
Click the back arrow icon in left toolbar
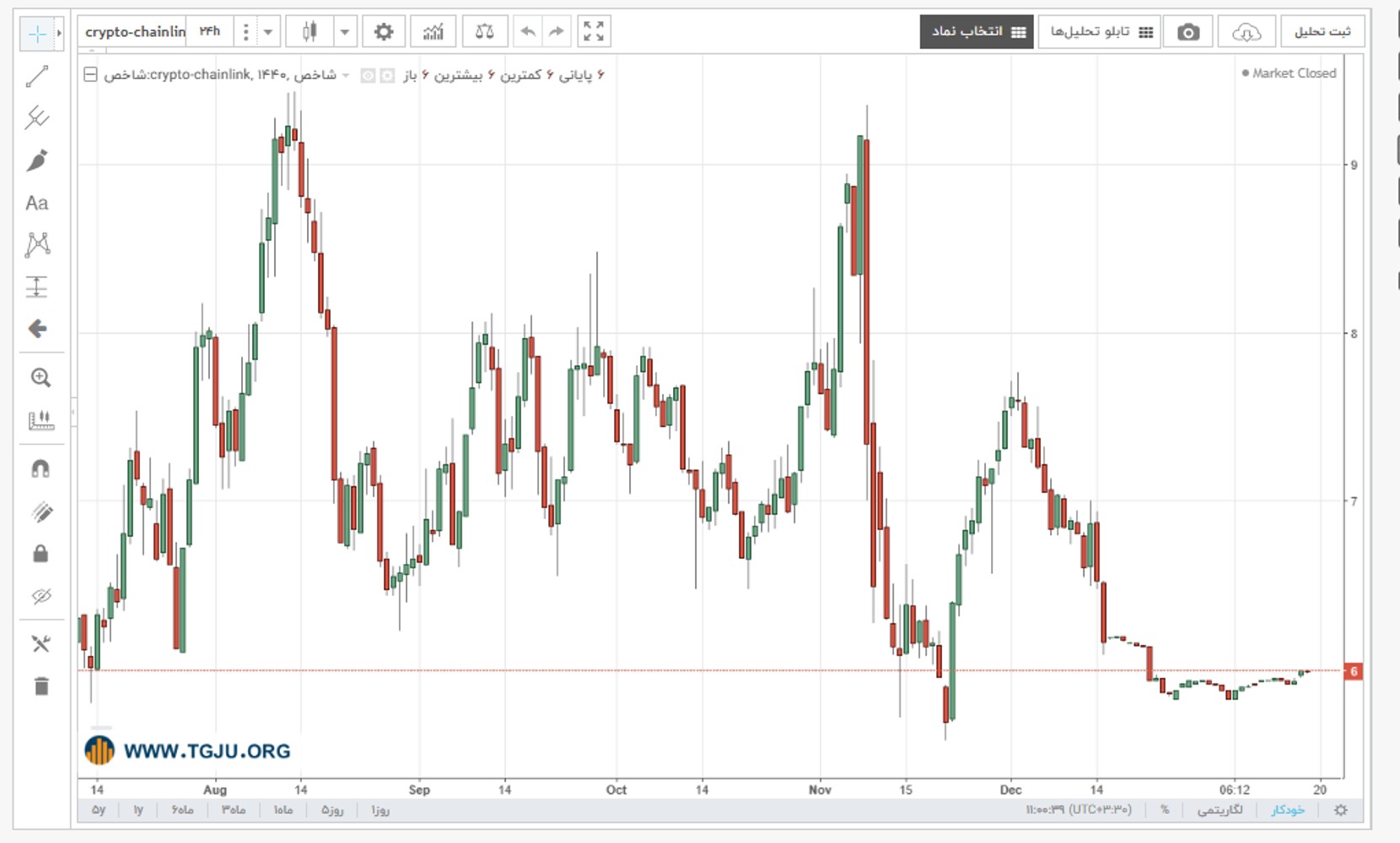(x=37, y=329)
